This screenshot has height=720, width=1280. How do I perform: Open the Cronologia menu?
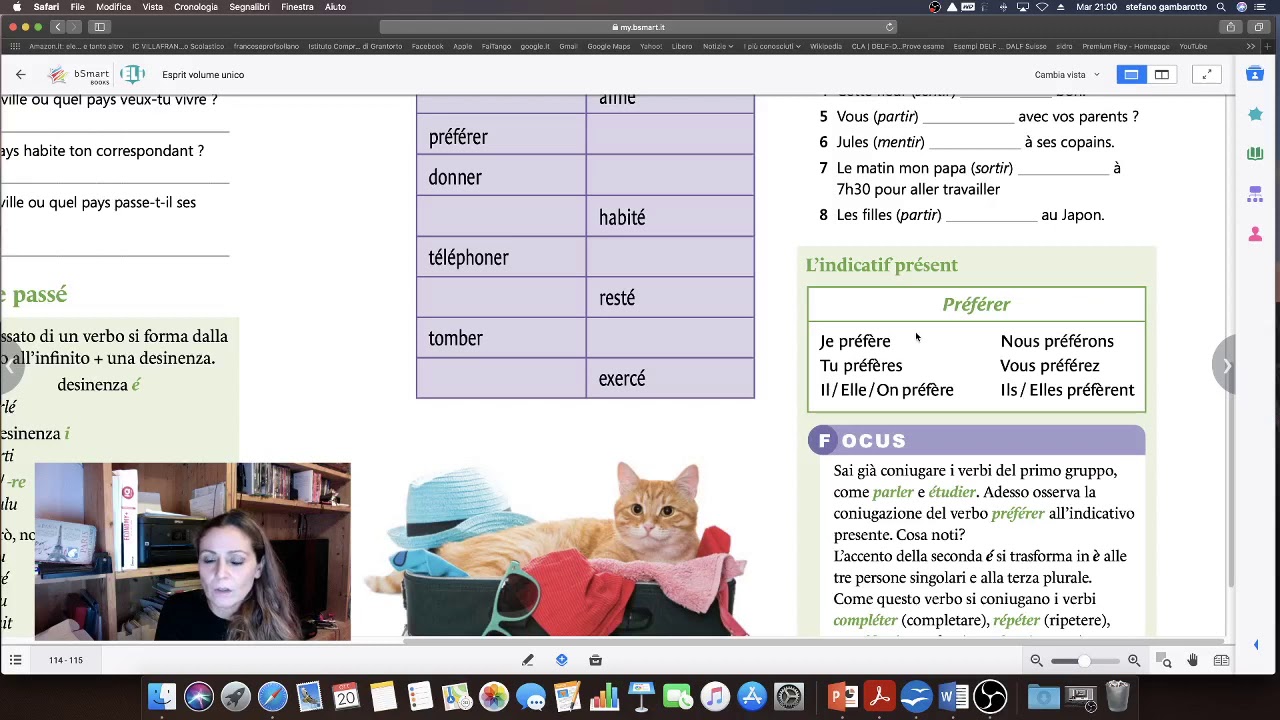coord(195,7)
